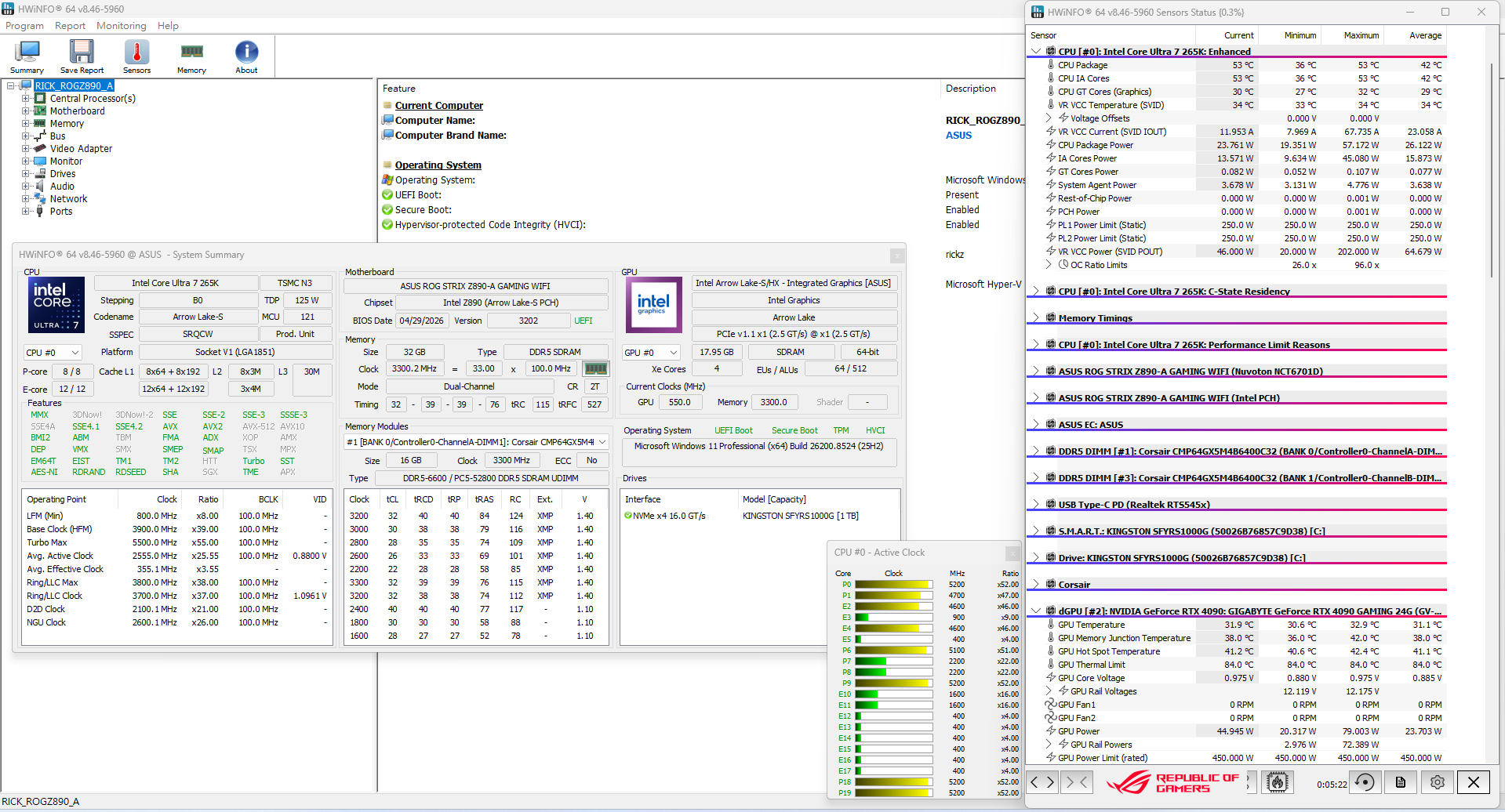Open the Summary toolbar icon
1505x812 pixels.
click(x=27, y=56)
